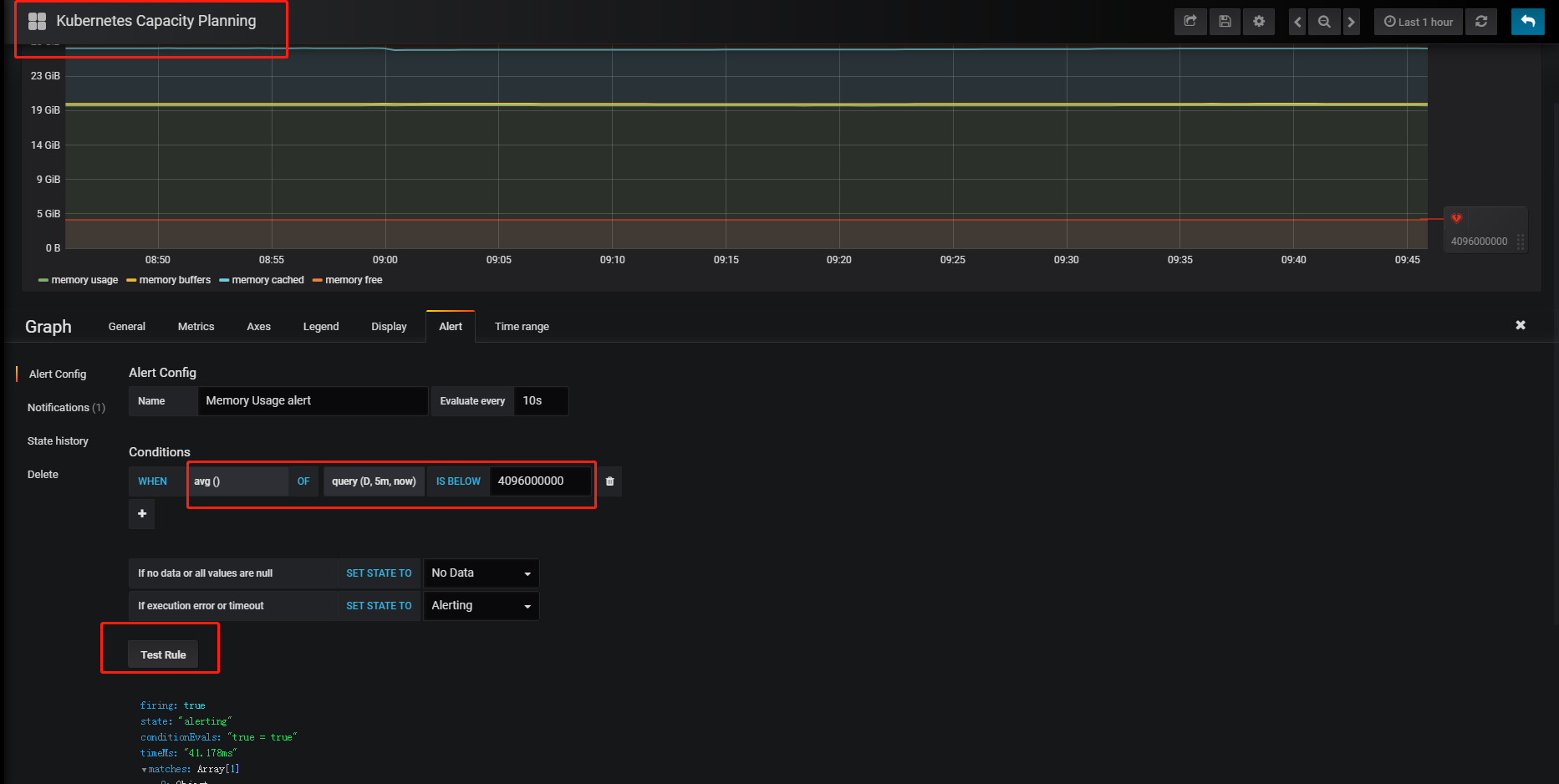Shift time range backward
1559x784 pixels.
click(1297, 22)
